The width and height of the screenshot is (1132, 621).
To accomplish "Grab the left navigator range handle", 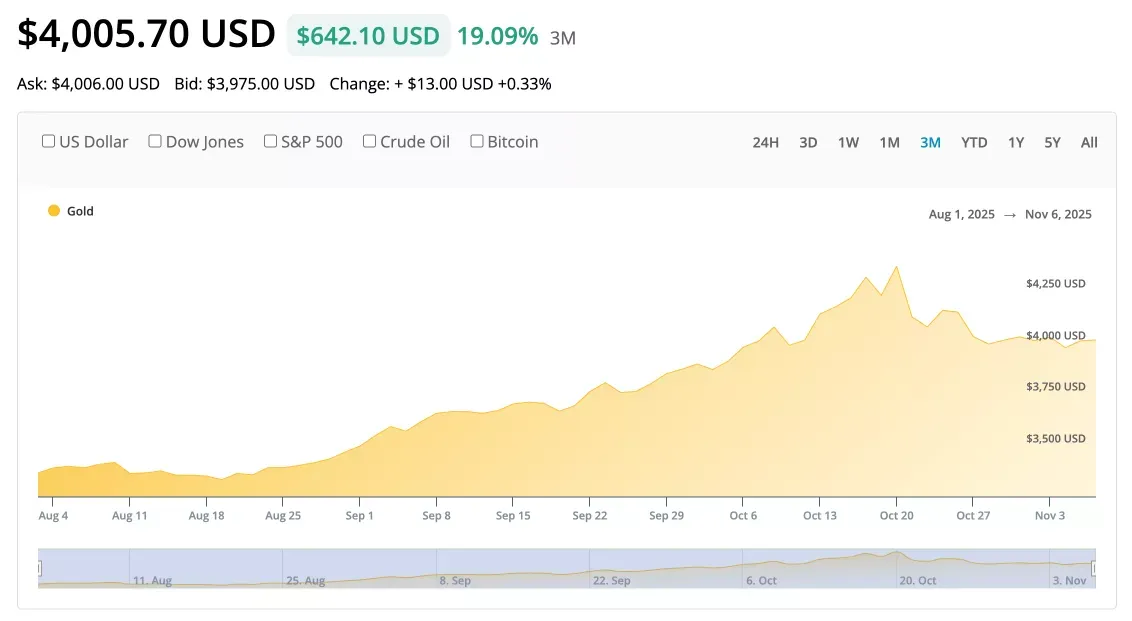I will coord(39,568).
